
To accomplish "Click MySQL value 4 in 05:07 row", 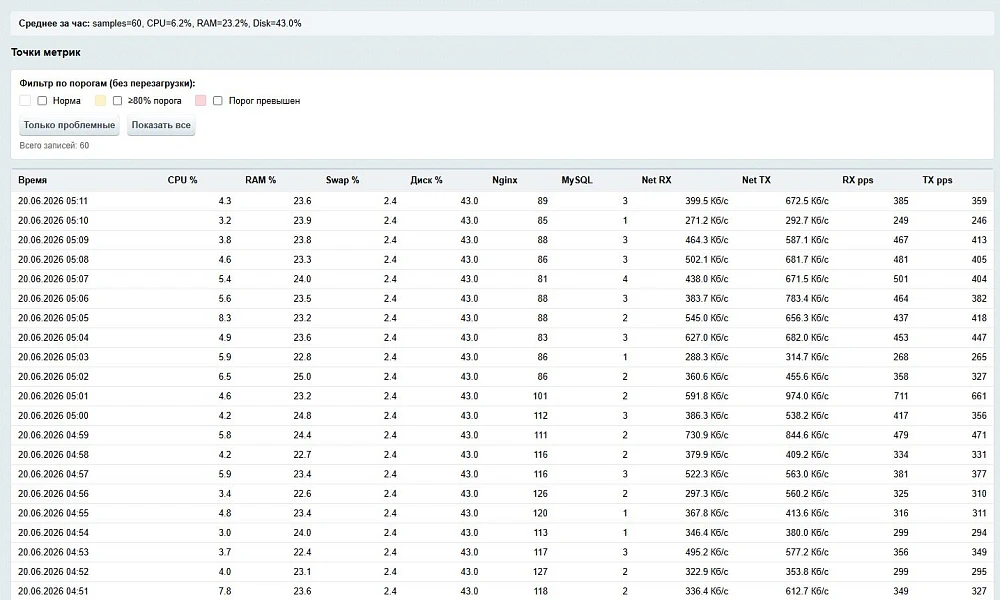I will (625, 279).
